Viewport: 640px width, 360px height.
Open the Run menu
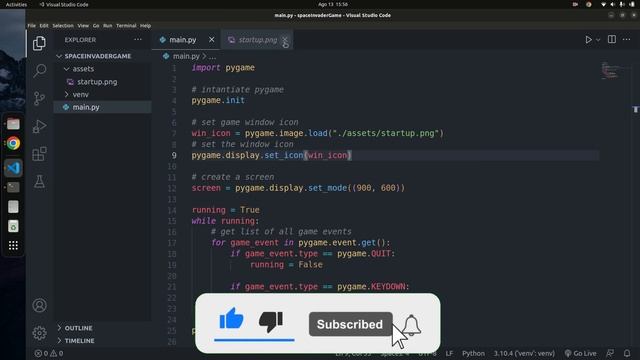107,25
